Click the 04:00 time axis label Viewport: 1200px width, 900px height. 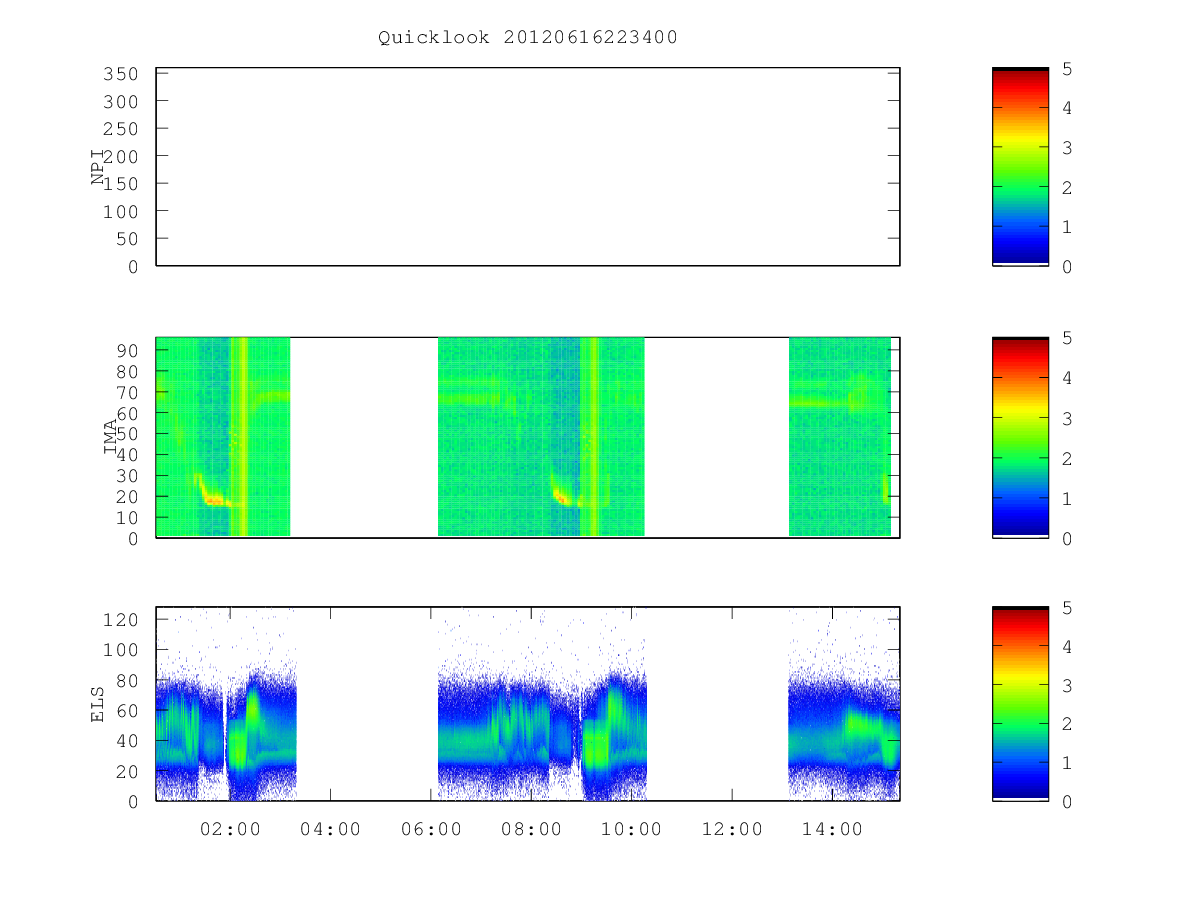tap(331, 829)
